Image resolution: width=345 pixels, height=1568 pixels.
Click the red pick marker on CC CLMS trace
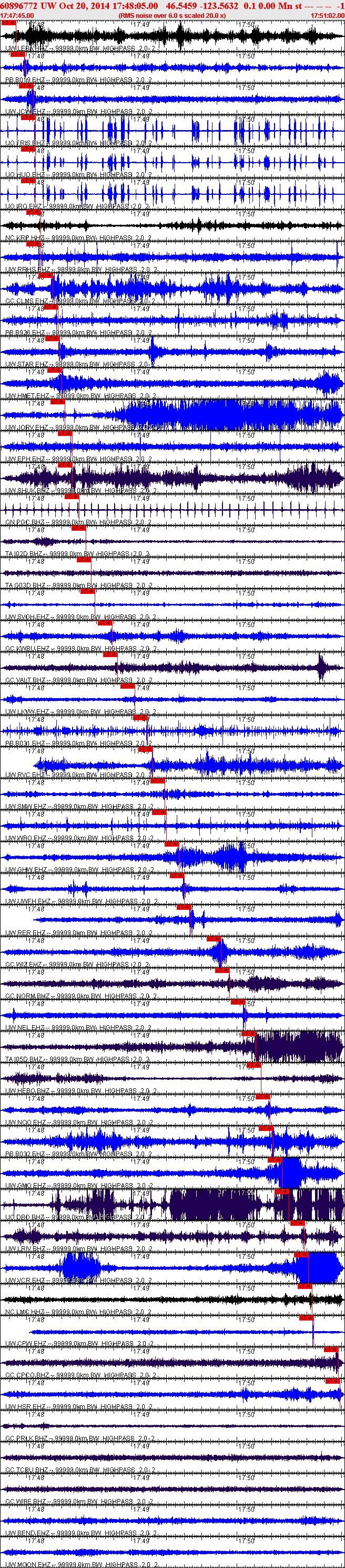46,276
